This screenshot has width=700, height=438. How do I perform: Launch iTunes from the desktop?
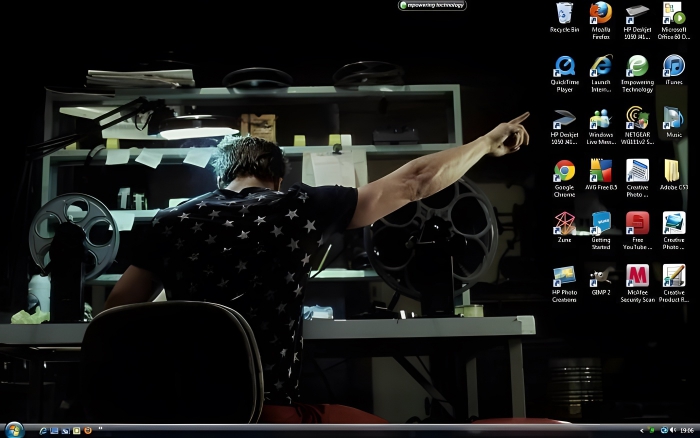click(x=673, y=67)
